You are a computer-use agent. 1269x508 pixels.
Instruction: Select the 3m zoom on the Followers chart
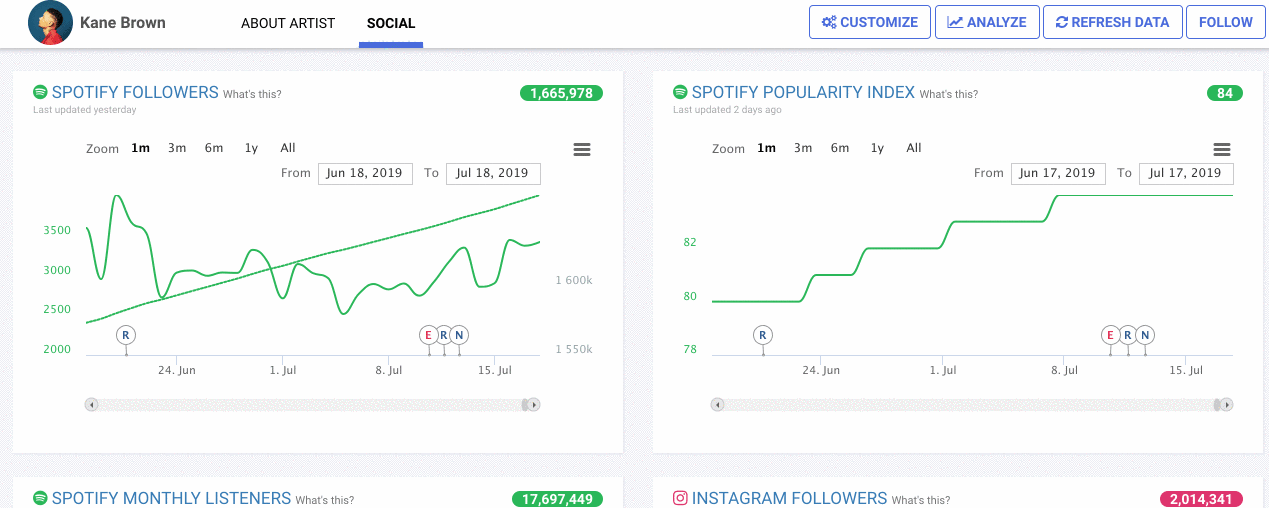click(x=177, y=148)
